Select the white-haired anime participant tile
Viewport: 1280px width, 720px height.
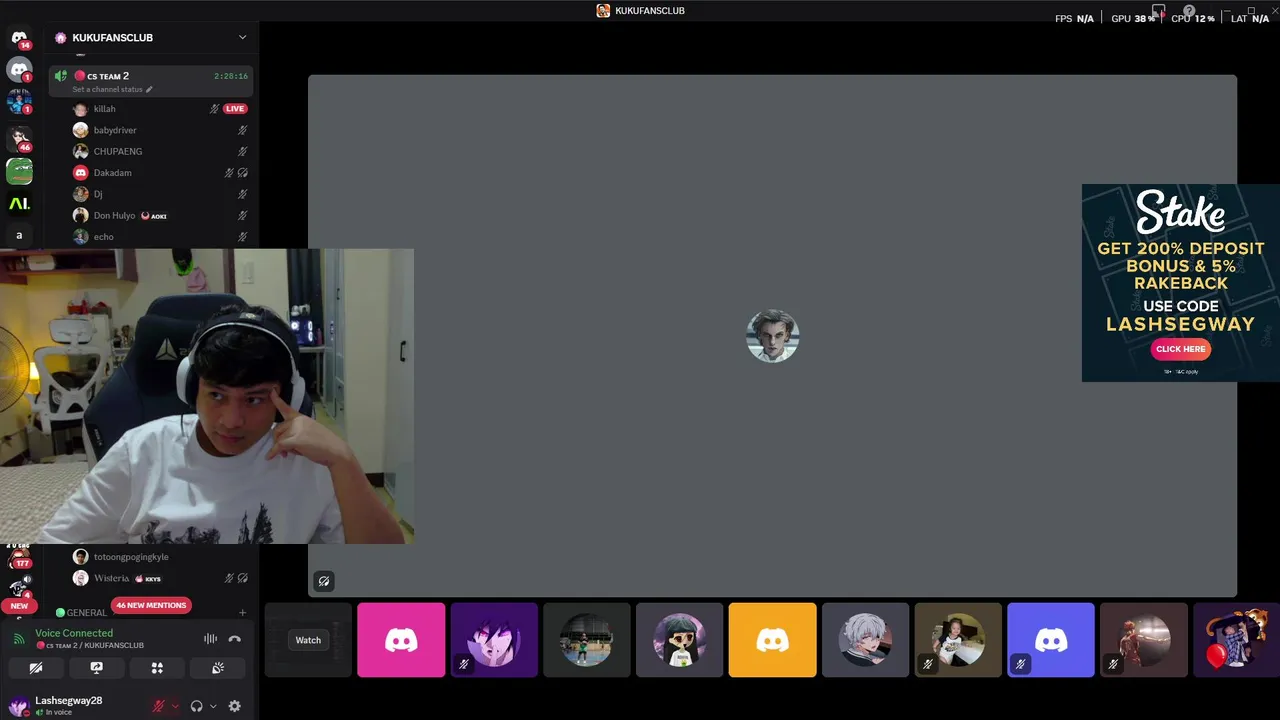coord(865,640)
